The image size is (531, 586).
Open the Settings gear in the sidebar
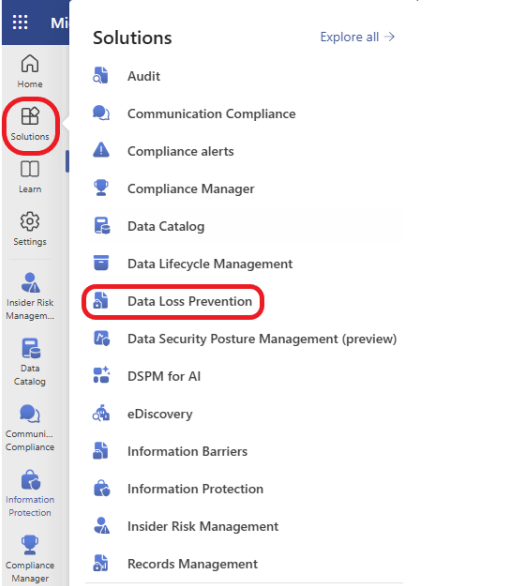[x=30, y=229]
